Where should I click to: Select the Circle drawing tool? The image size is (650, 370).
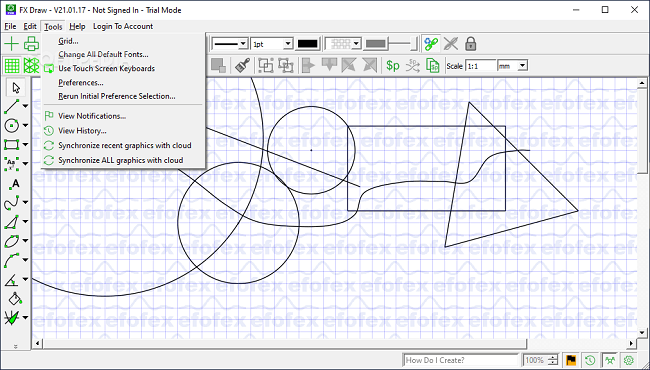12,126
